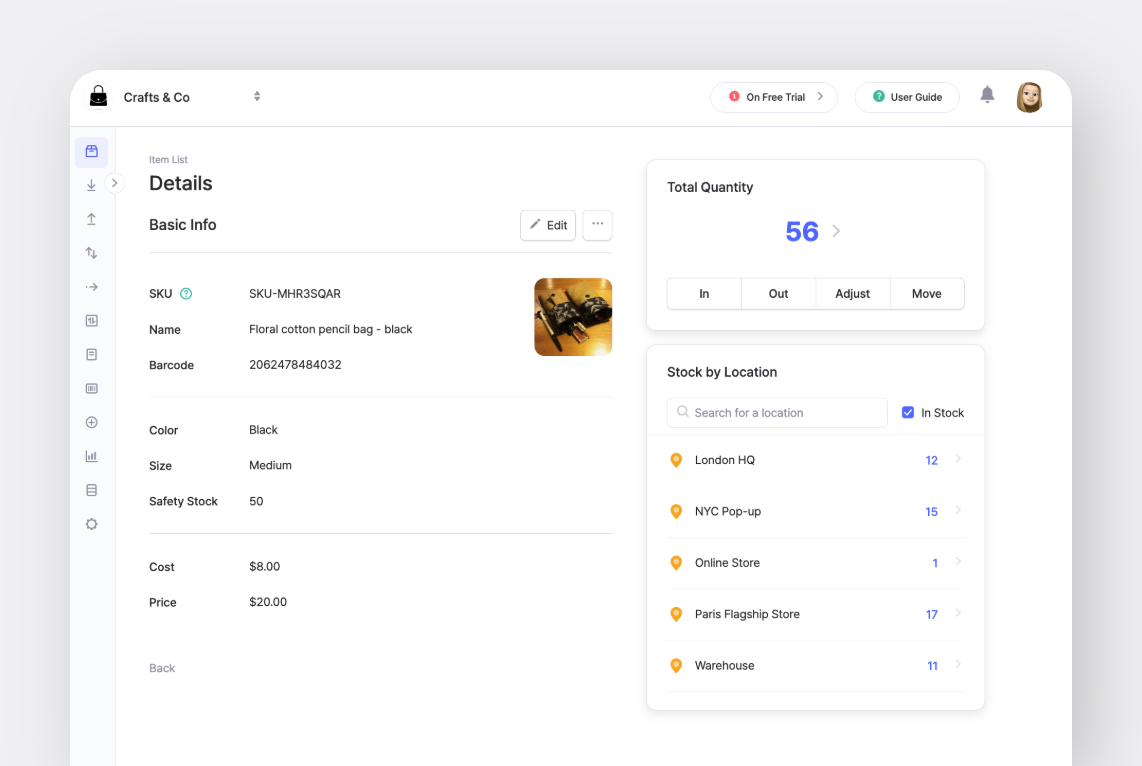Click the Back link

pos(162,668)
